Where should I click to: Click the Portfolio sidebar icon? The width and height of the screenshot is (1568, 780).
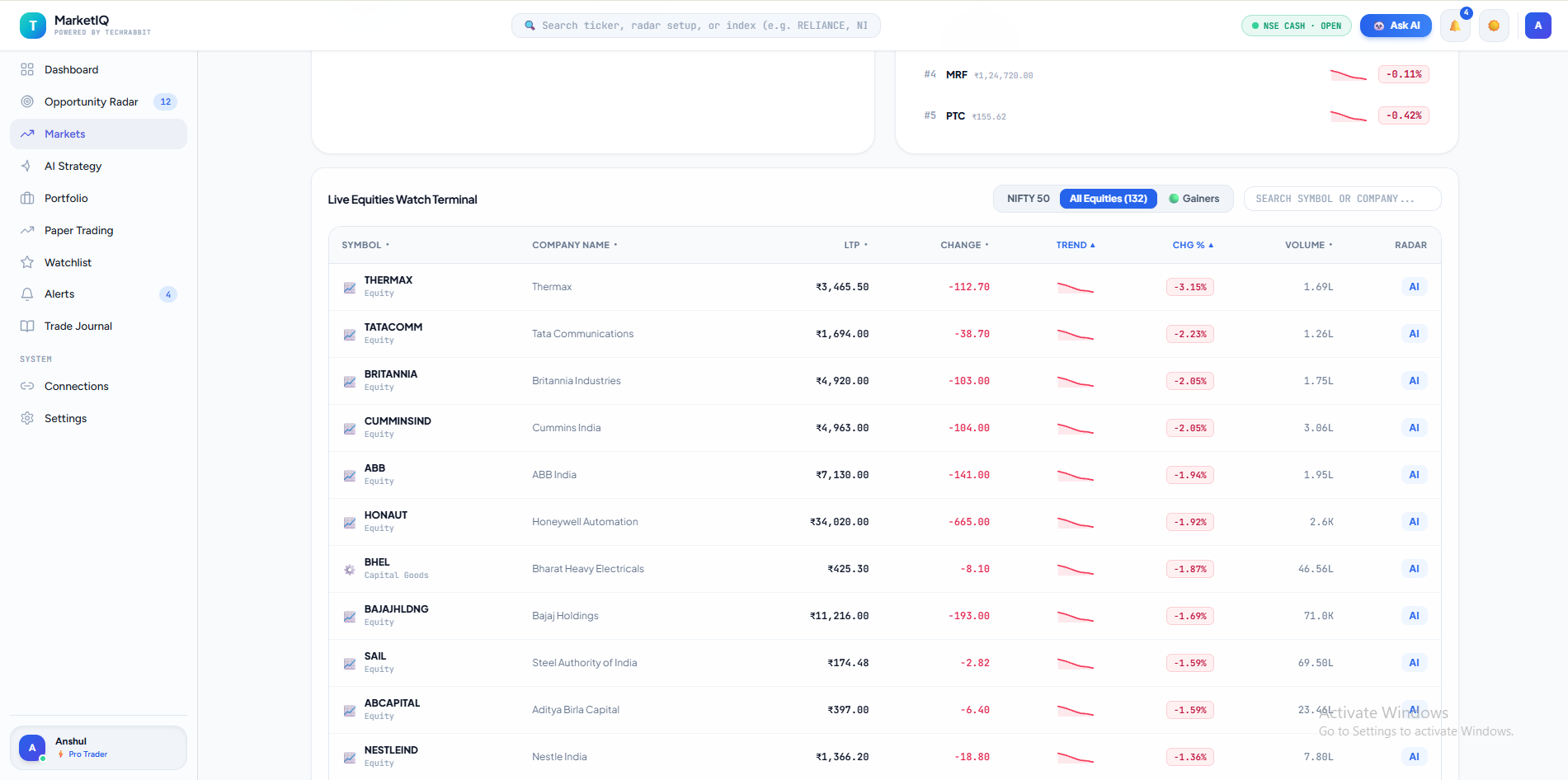click(x=27, y=199)
